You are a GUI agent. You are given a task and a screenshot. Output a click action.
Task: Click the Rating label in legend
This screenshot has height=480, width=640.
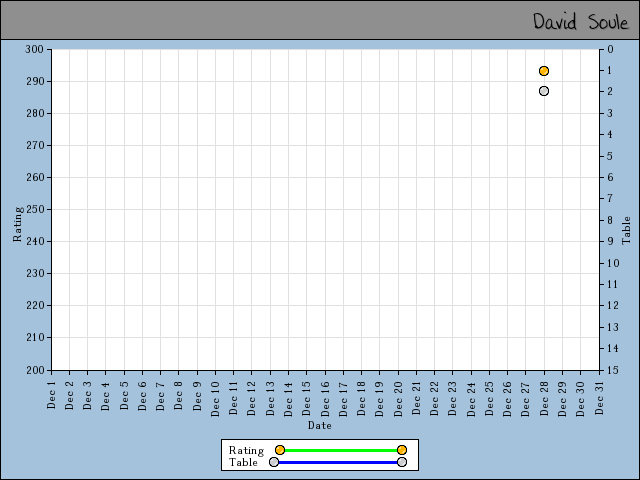(246, 450)
